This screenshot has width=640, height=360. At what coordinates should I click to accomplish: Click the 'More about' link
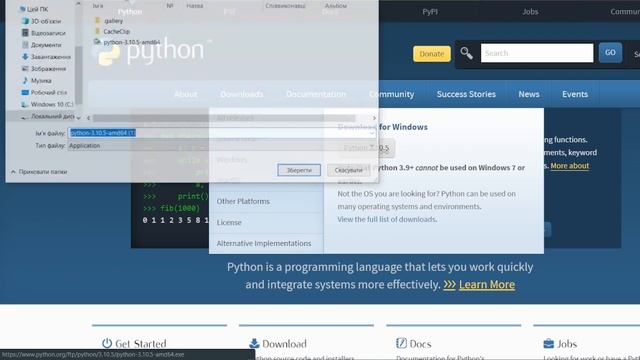[569, 166]
